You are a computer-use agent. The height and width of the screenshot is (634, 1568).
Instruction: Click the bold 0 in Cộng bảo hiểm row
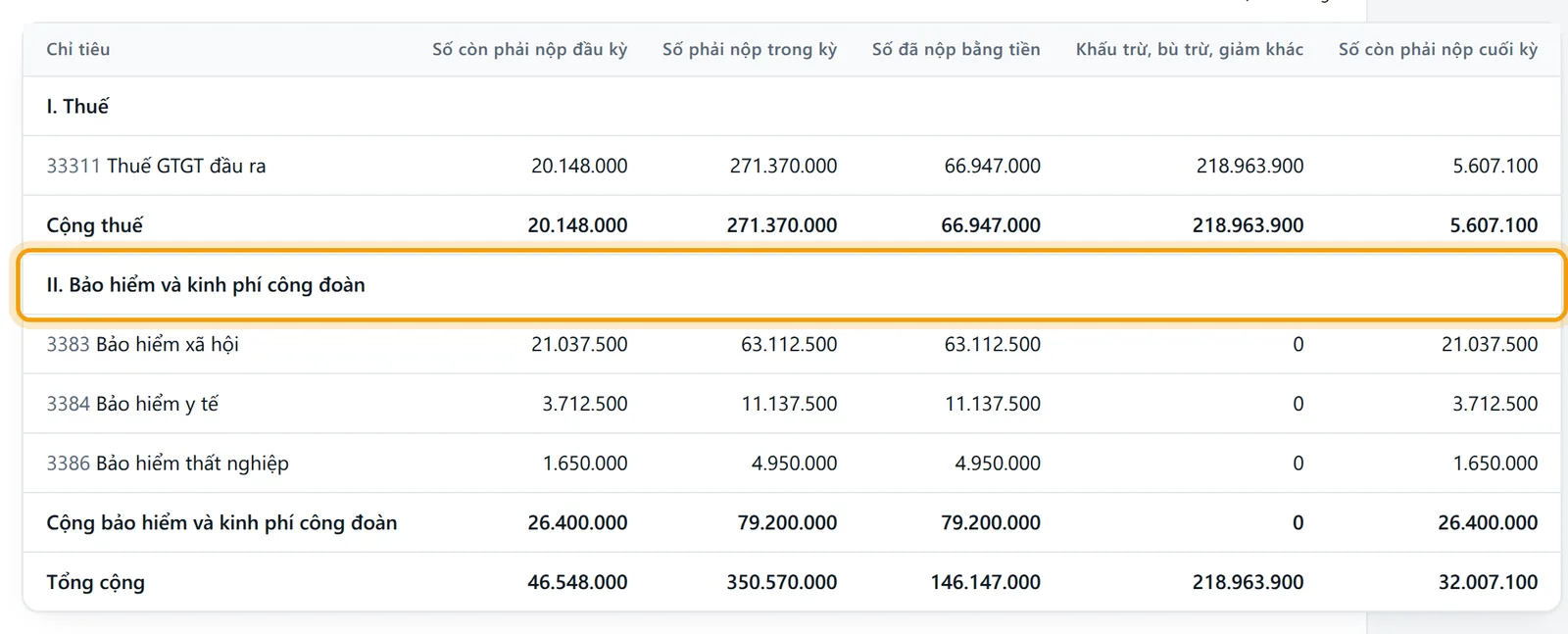pos(1298,522)
